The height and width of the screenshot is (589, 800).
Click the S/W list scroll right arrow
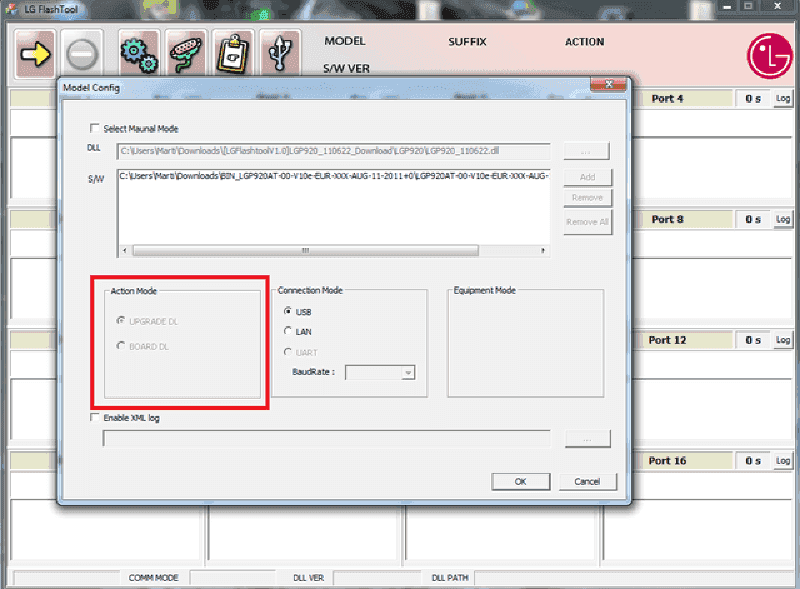543,251
